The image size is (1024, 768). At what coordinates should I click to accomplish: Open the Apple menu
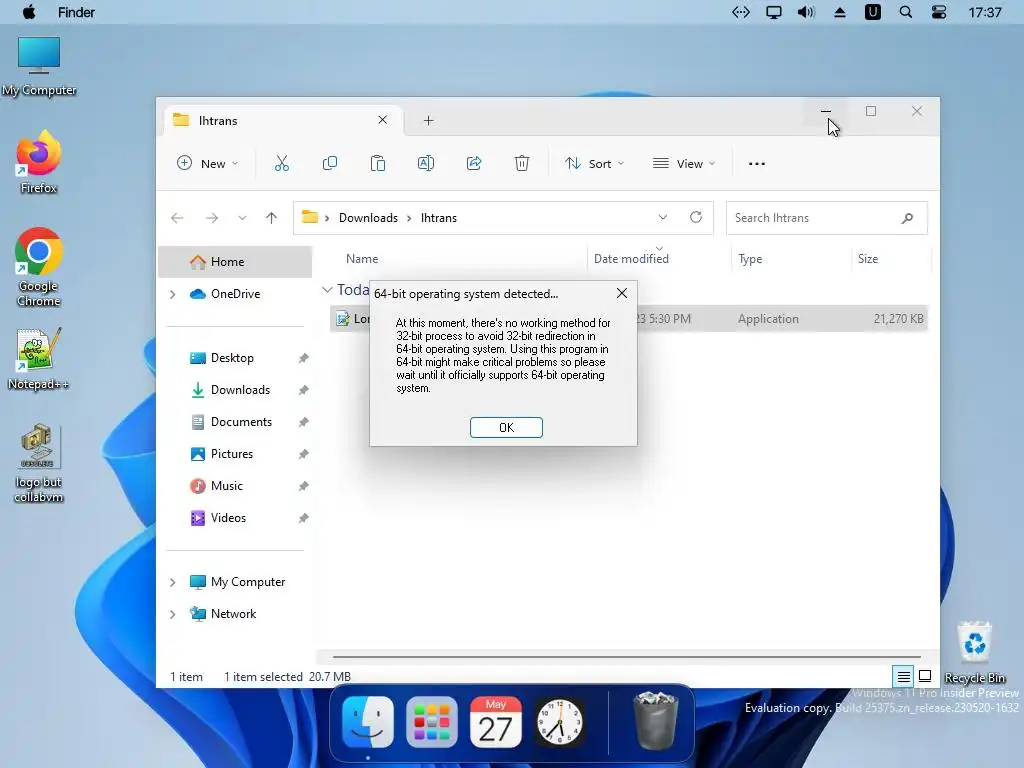click(29, 12)
